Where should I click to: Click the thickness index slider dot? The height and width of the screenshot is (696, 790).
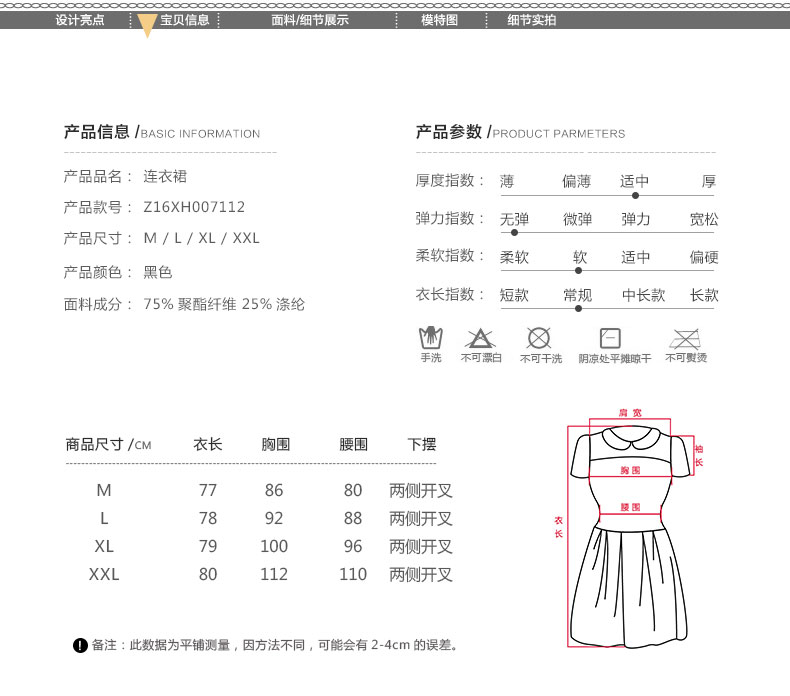tap(636, 195)
